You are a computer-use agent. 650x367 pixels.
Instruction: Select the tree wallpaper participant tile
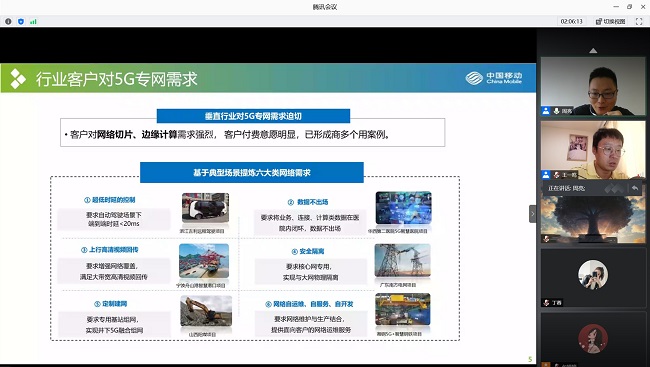pos(593,219)
